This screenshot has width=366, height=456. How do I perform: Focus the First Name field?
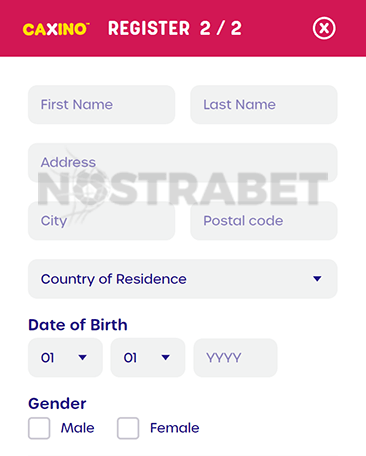pyautogui.click(x=102, y=105)
